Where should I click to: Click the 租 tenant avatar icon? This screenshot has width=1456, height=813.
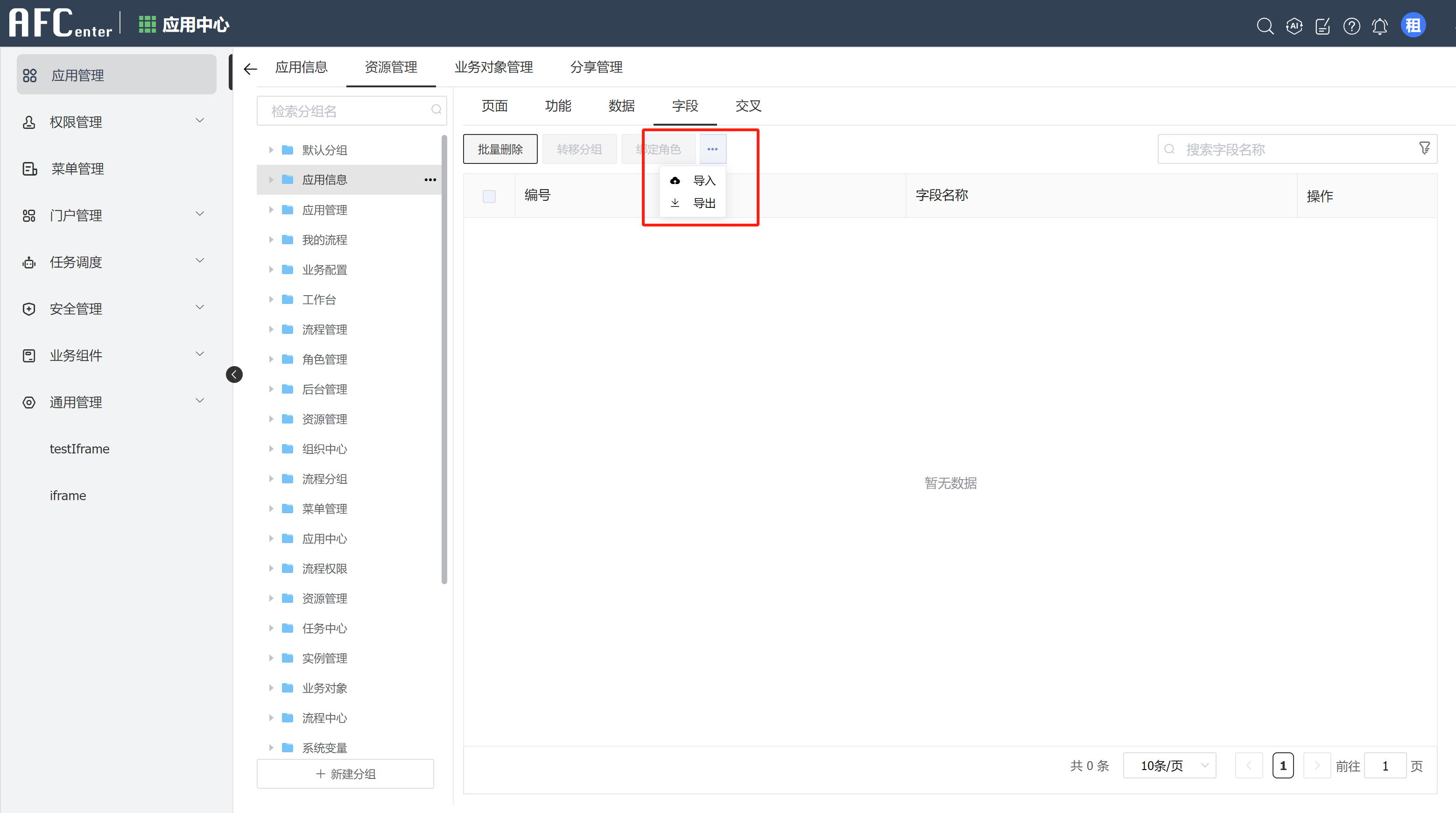[1413, 25]
